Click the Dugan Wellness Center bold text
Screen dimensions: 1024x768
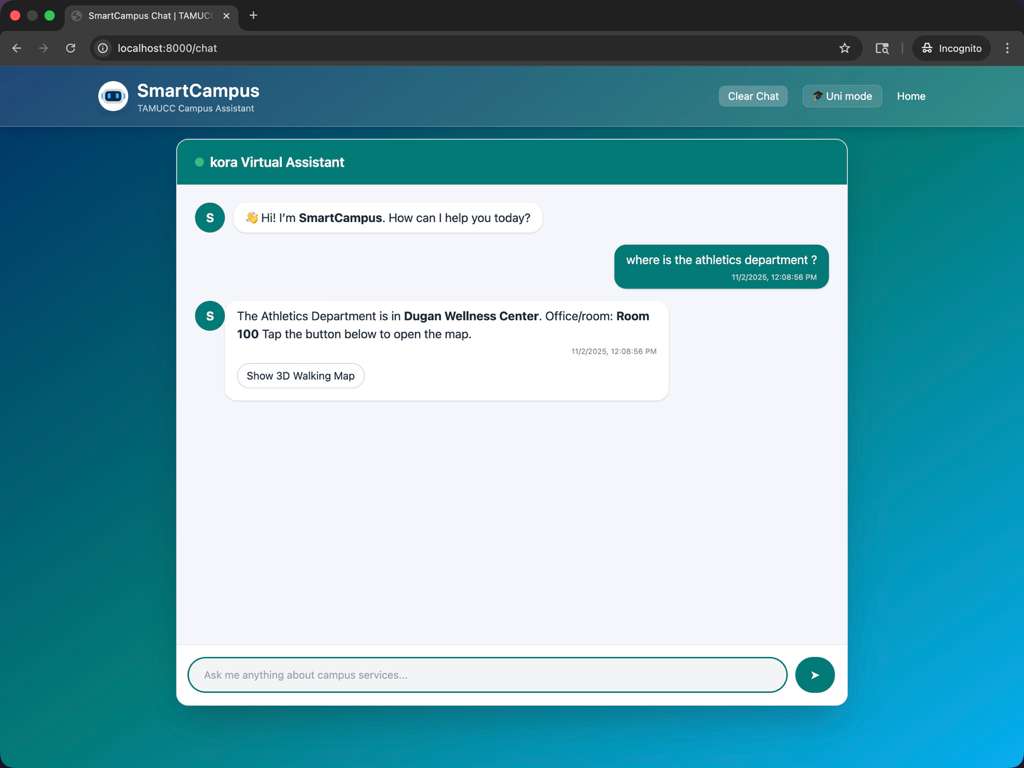point(471,316)
